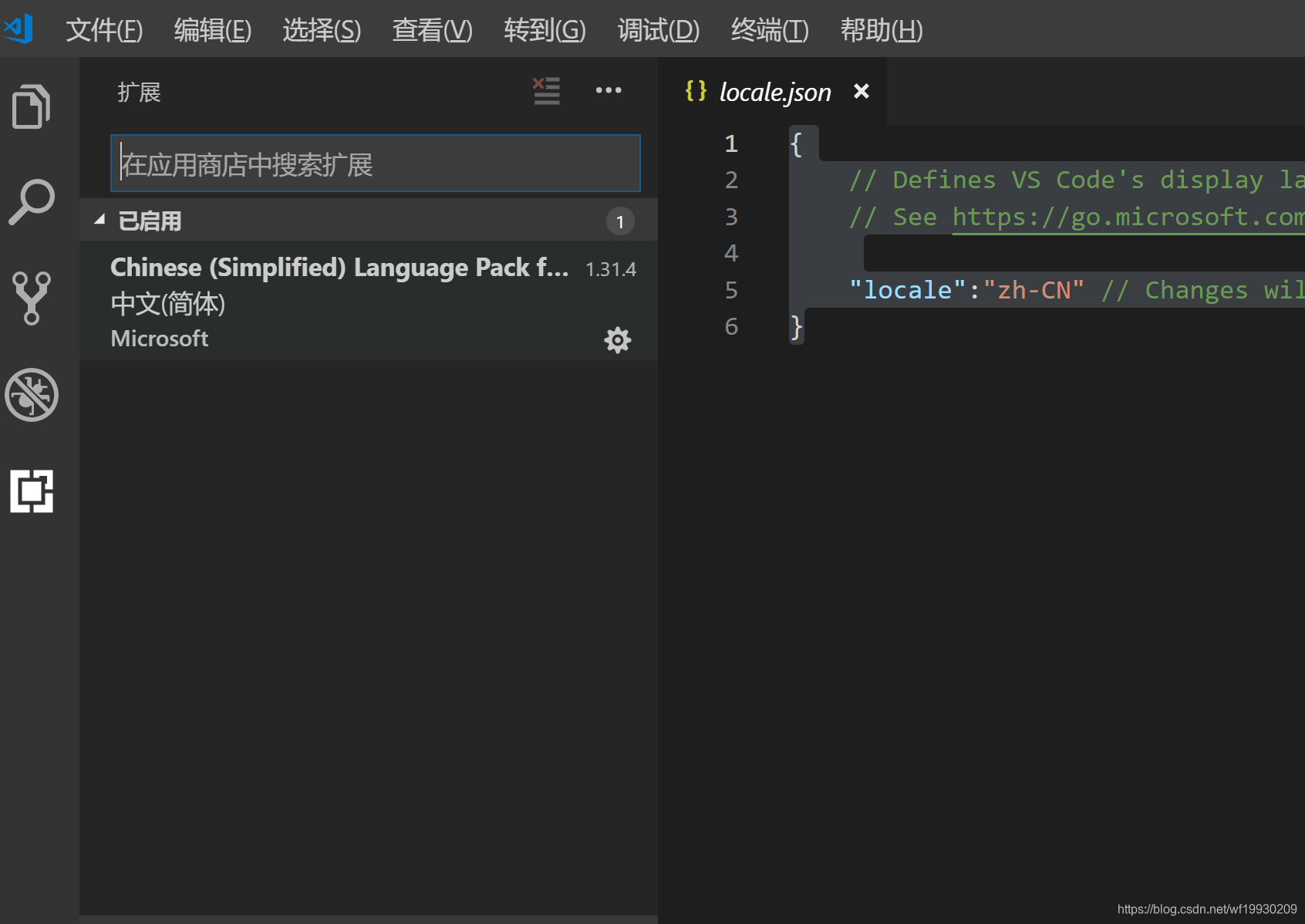
Task: Open the Explorer view in activity bar
Action: point(32,106)
